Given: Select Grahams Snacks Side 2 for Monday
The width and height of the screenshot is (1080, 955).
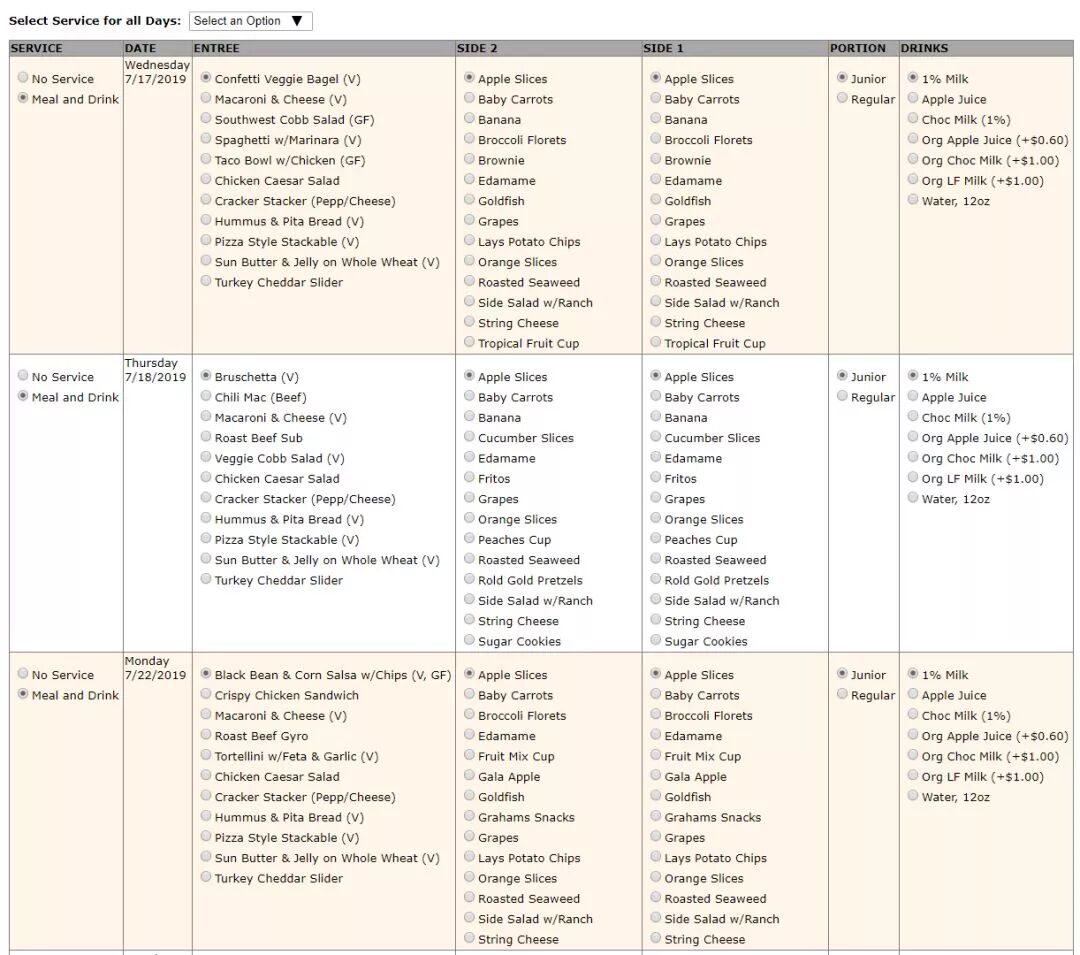Looking at the screenshot, I should click(x=469, y=816).
